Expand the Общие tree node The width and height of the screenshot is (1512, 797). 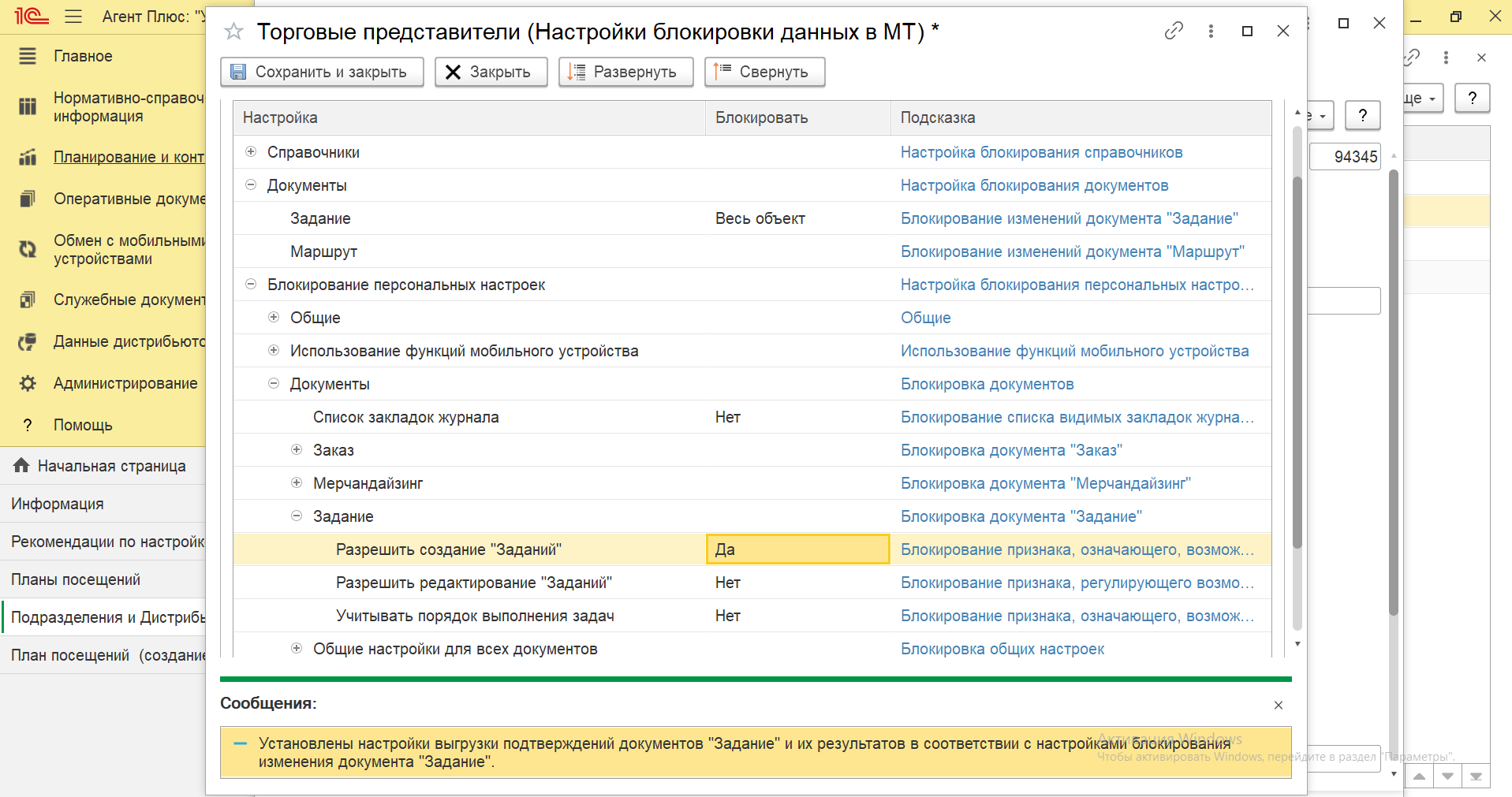pos(274,317)
